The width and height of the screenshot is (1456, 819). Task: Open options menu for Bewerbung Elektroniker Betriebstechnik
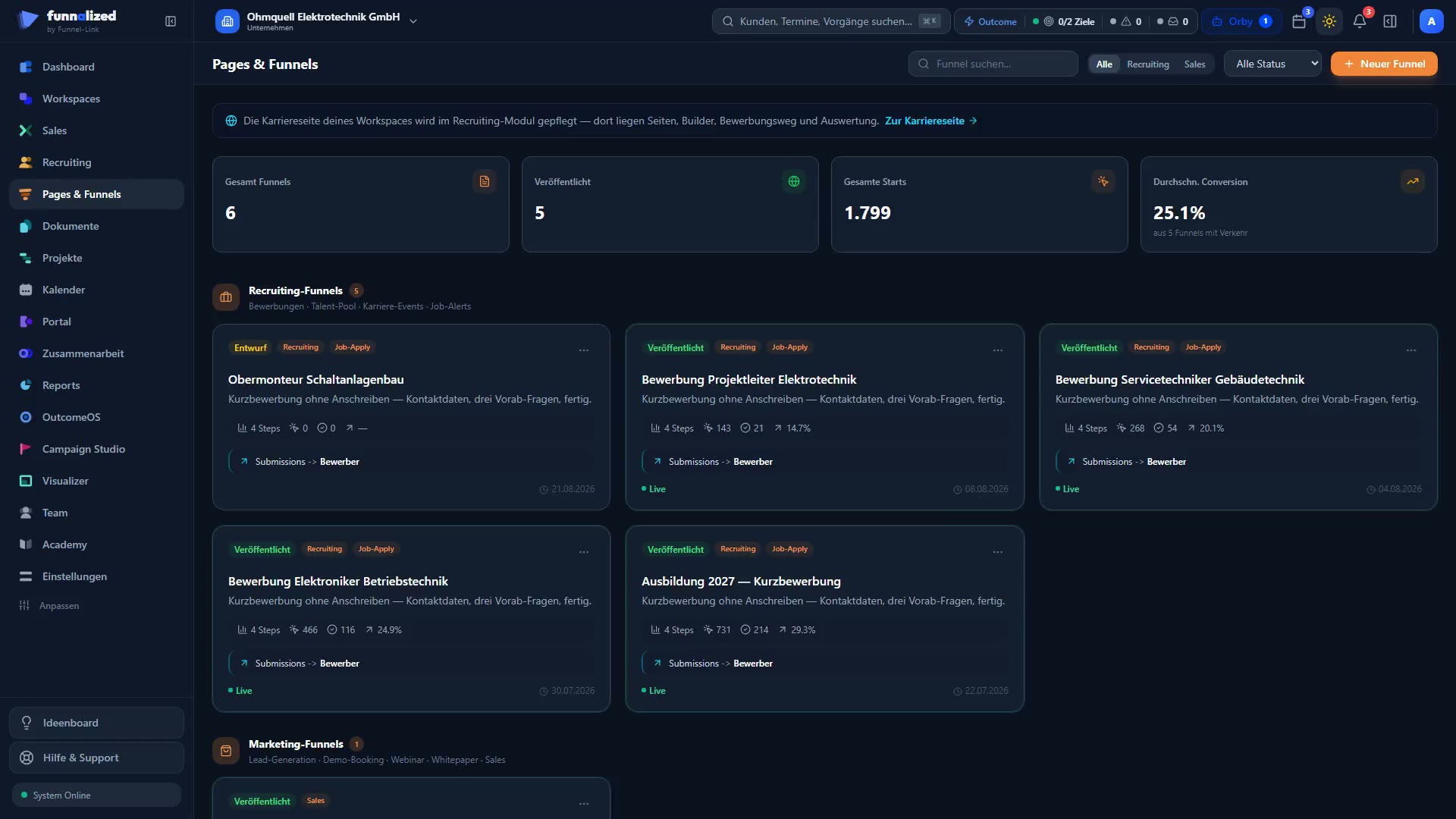pyautogui.click(x=584, y=552)
